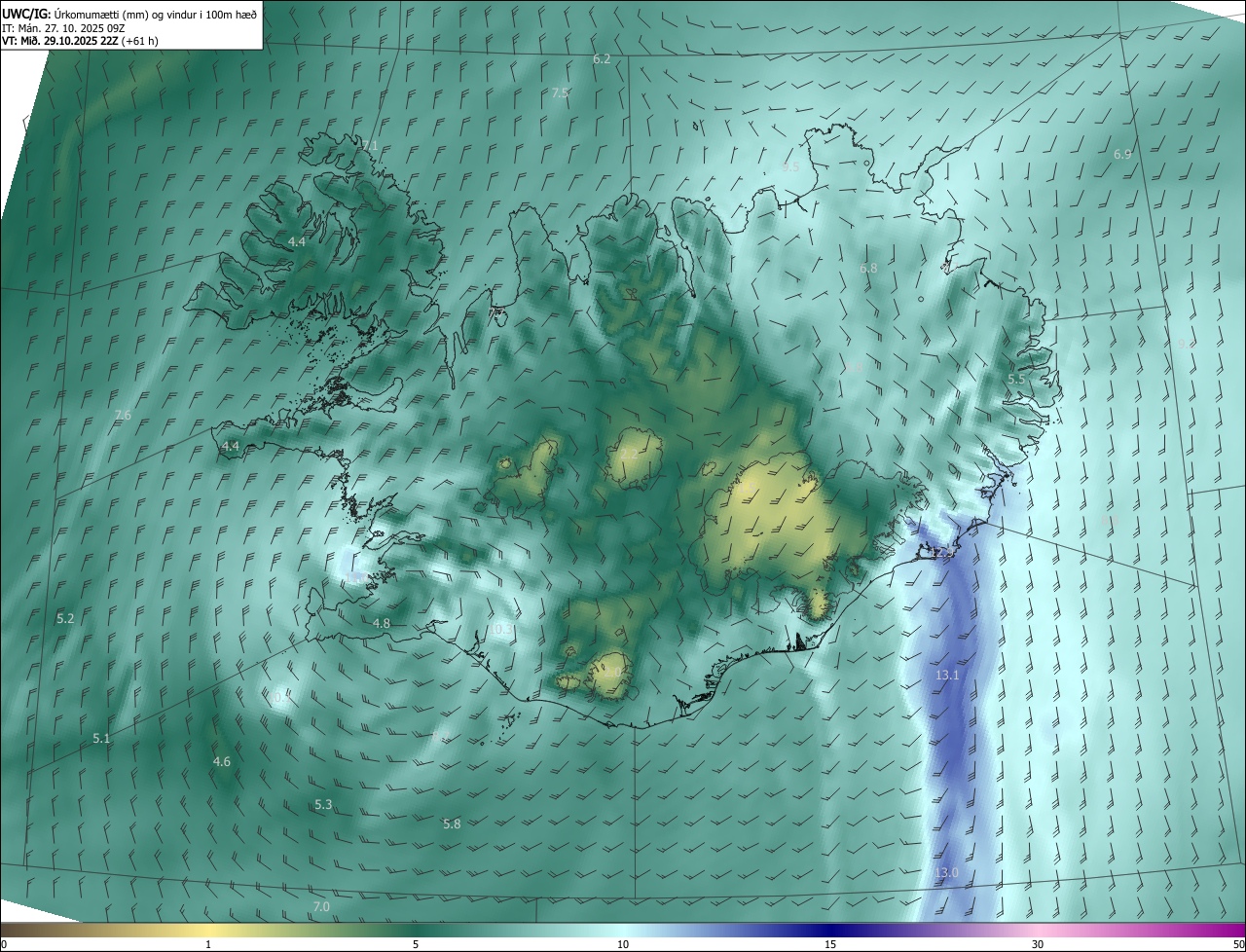Screen dimensions: 1246x952
Task: Click the '1' tick on the color scale
Action: pyautogui.click(x=208, y=945)
